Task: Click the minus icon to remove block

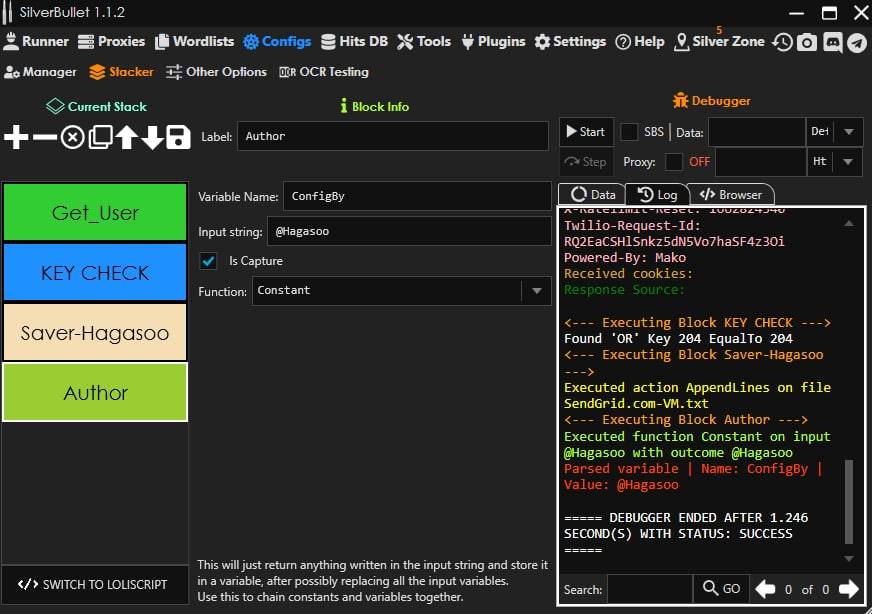Action: click(44, 138)
